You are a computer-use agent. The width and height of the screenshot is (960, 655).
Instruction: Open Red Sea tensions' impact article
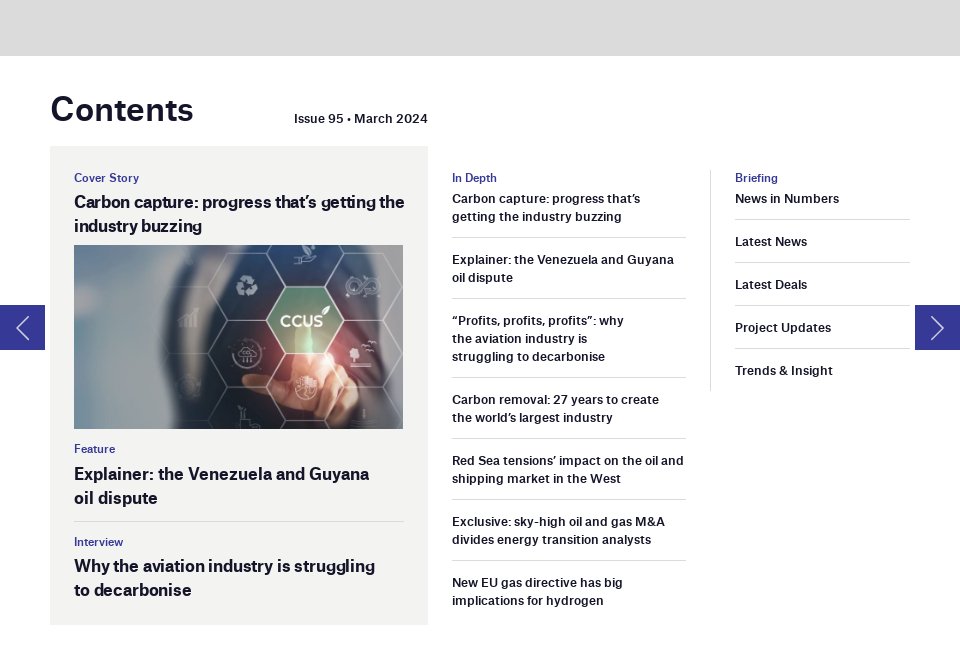click(568, 470)
